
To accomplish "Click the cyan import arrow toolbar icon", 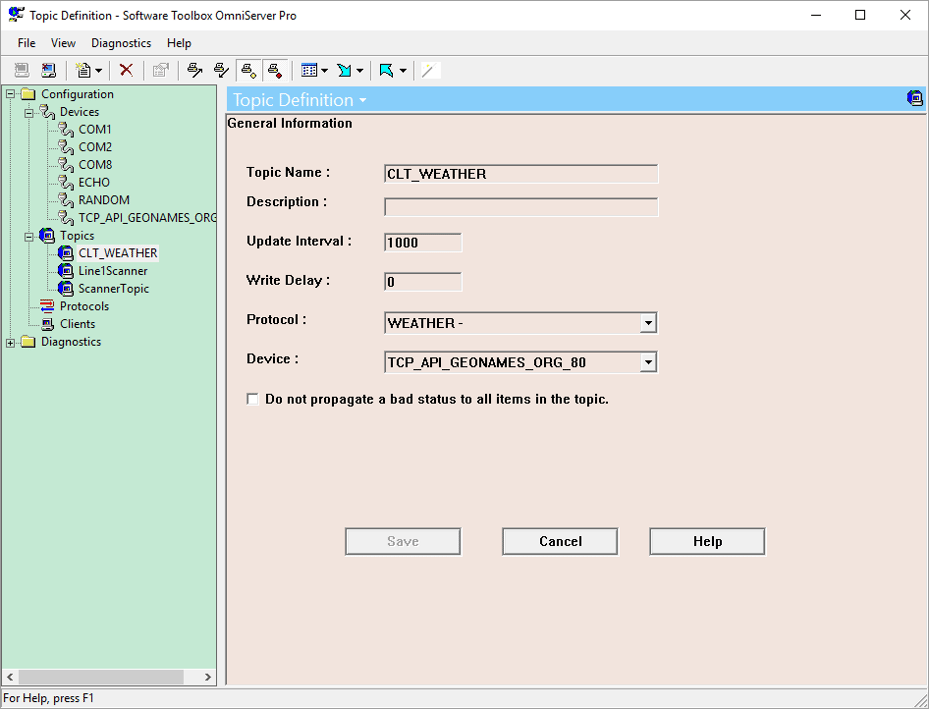I will [344, 70].
